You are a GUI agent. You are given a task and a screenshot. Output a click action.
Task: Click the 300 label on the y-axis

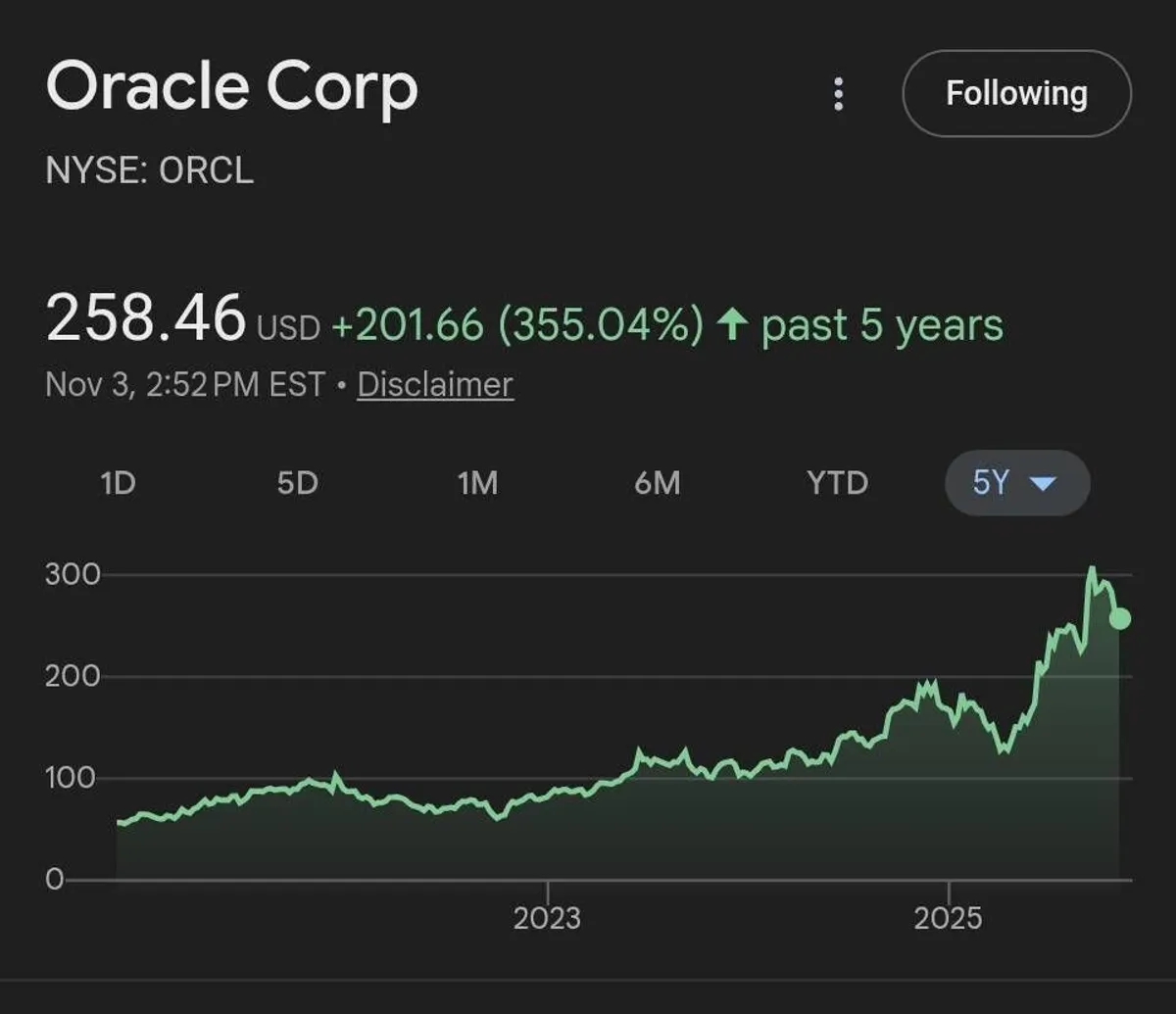coord(73,574)
